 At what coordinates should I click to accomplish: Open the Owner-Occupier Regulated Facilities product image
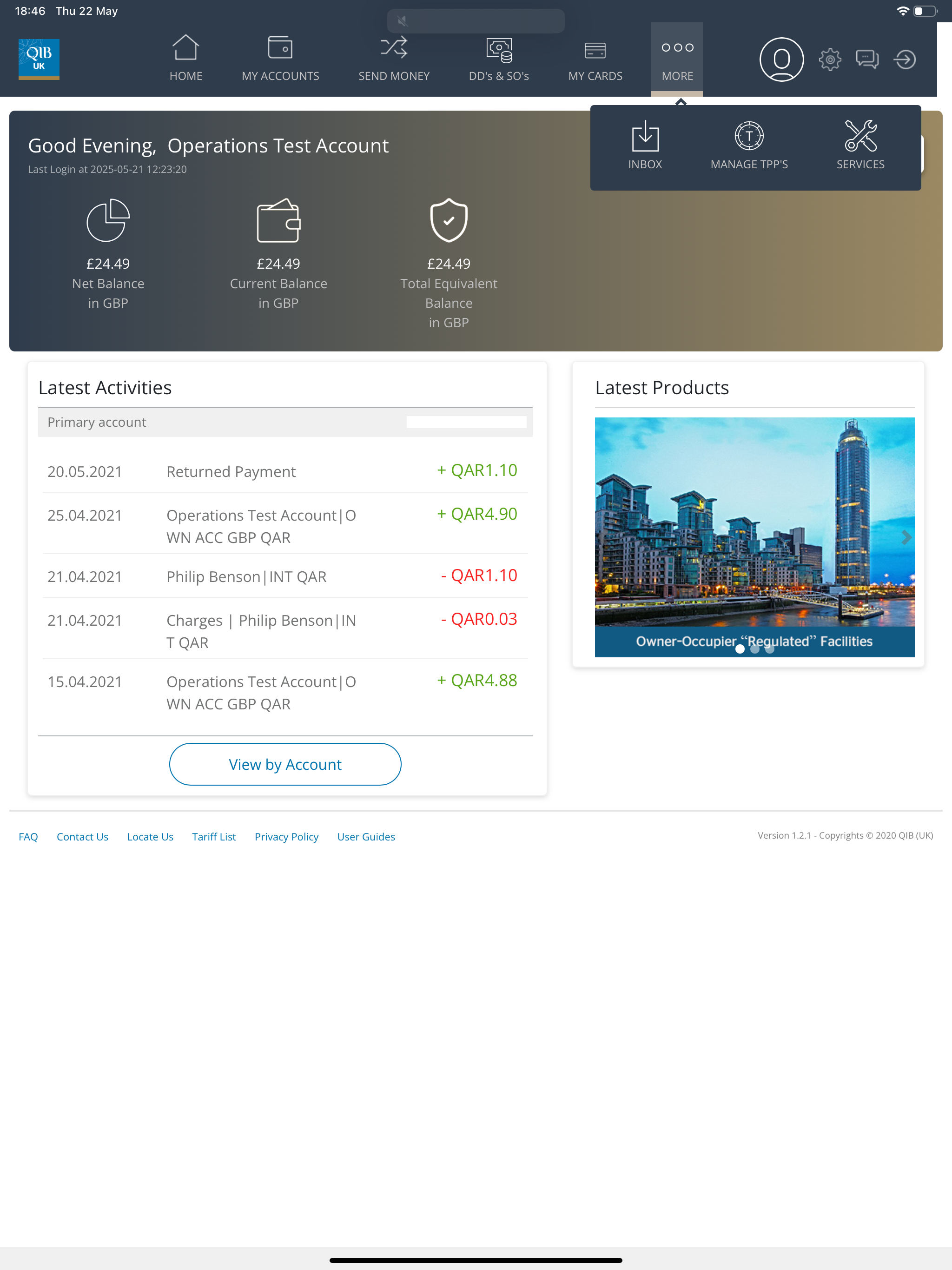coord(754,537)
